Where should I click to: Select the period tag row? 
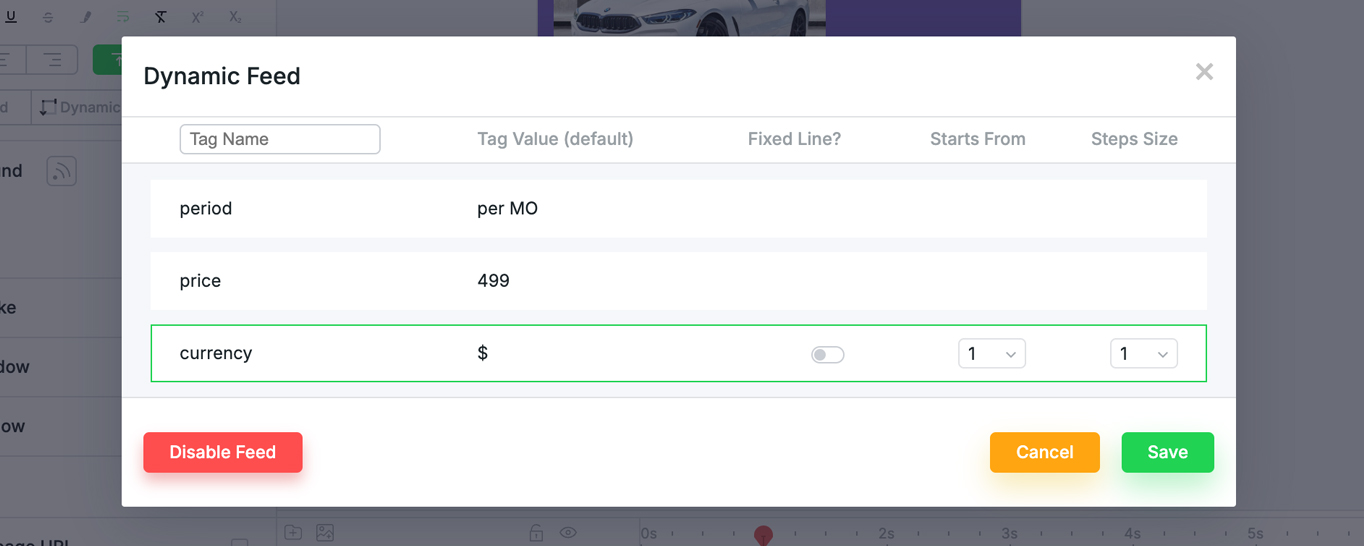(678, 209)
